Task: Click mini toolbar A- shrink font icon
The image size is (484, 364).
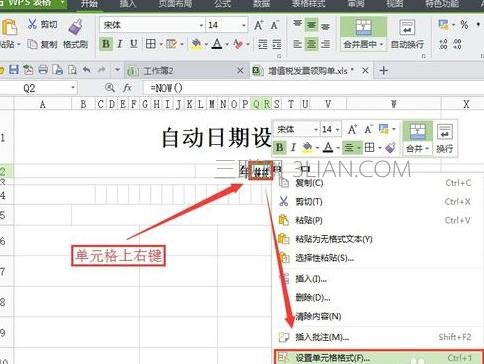Action: pos(368,129)
